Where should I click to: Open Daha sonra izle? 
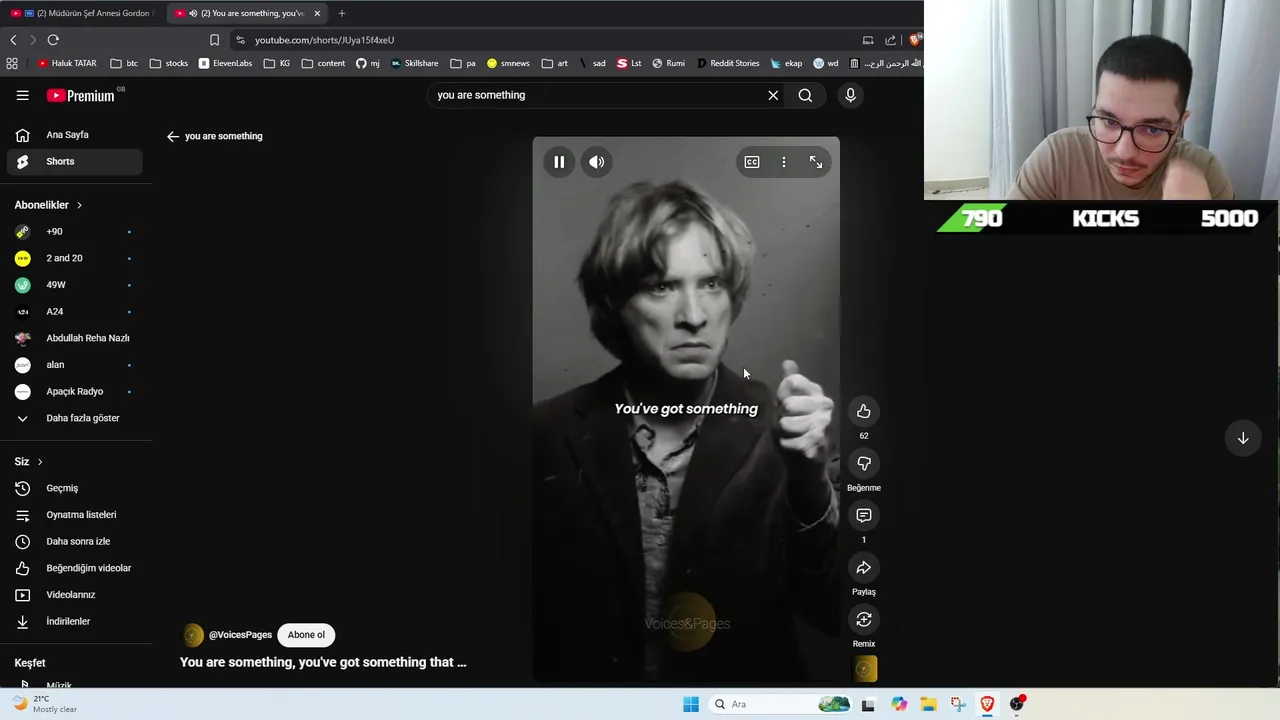[x=74, y=541]
